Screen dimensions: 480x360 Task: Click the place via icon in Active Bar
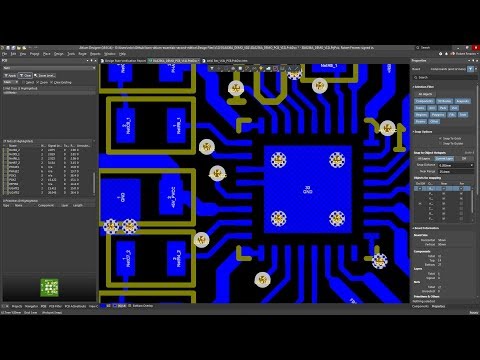coord(261,68)
